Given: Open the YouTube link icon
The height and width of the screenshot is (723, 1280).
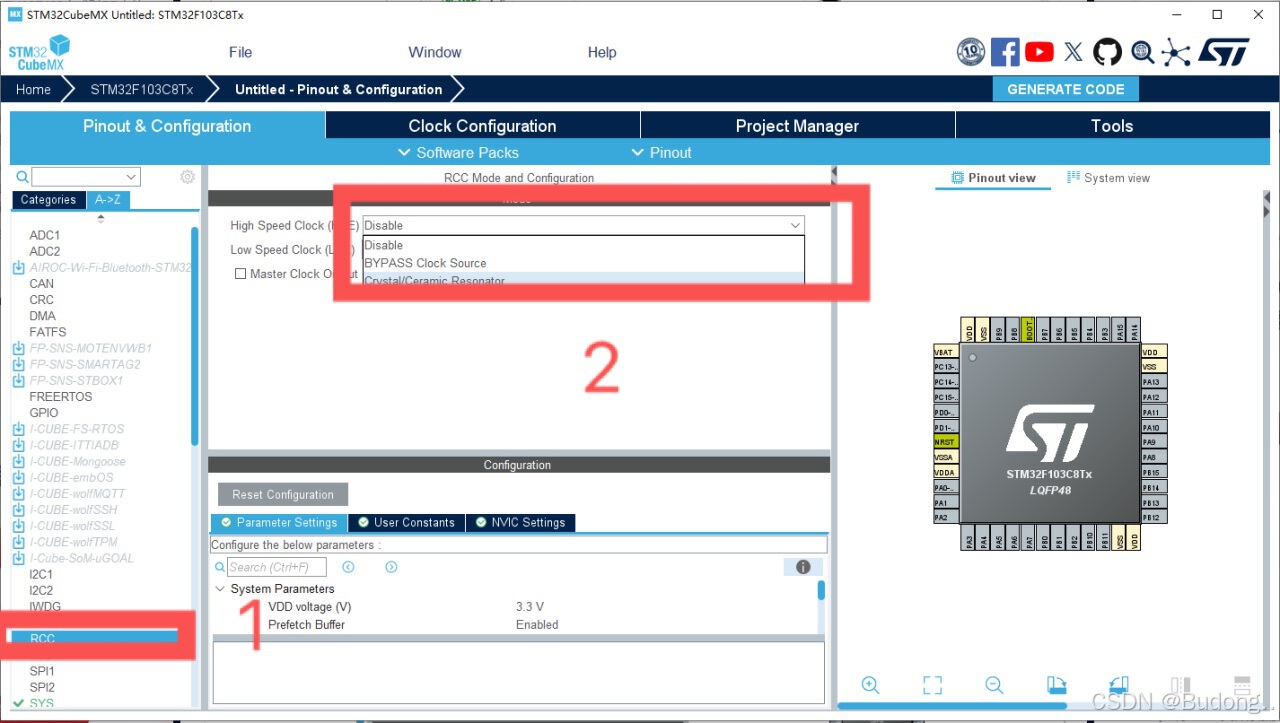Looking at the screenshot, I should [1039, 52].
